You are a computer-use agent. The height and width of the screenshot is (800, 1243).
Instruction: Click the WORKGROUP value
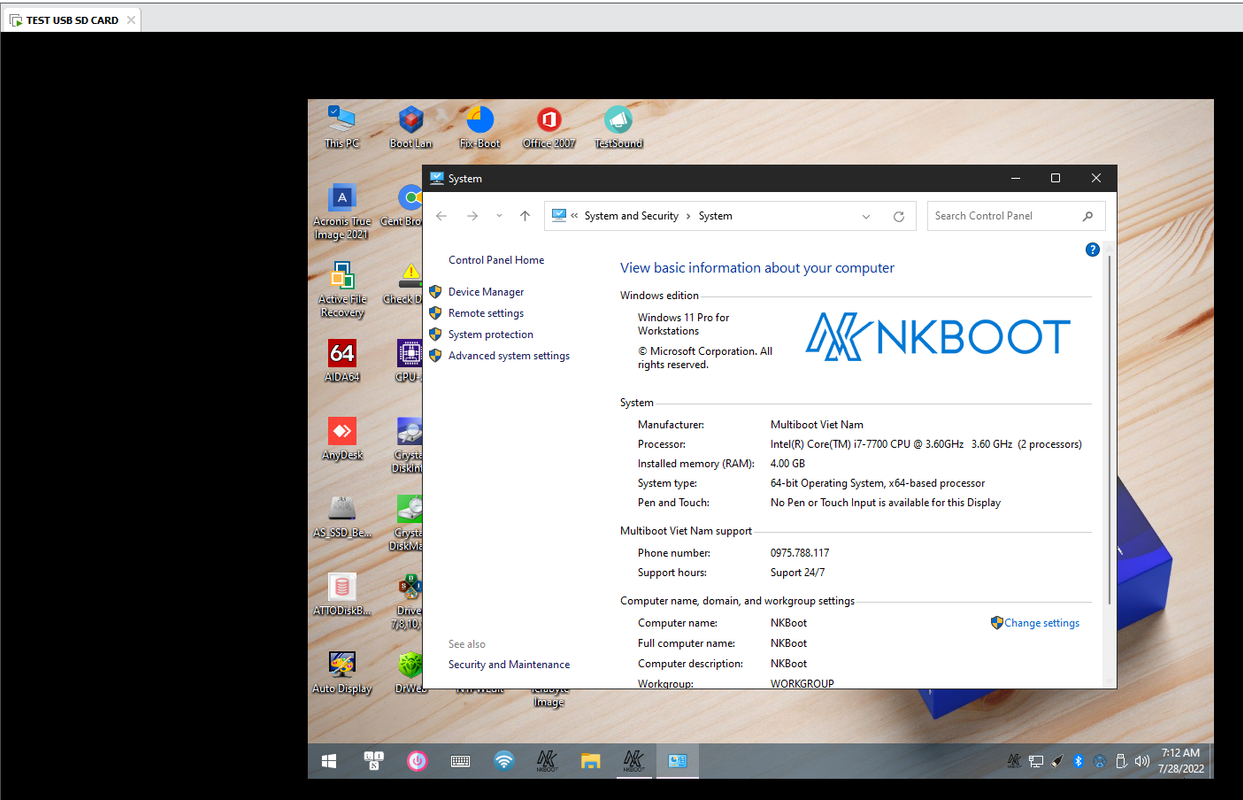point(802,684)
